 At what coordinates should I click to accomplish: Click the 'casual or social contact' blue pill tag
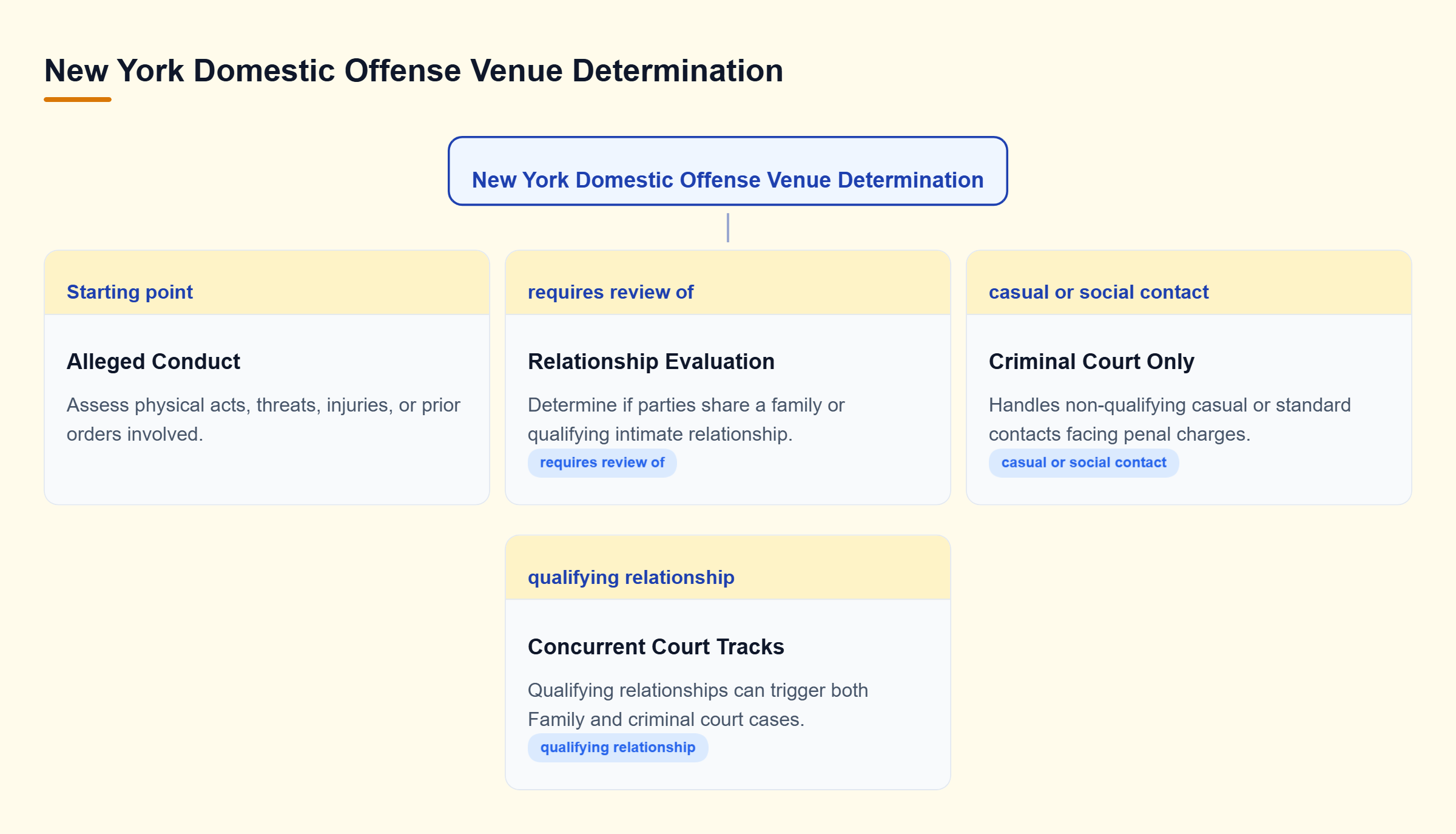(x=1084, y=463)
